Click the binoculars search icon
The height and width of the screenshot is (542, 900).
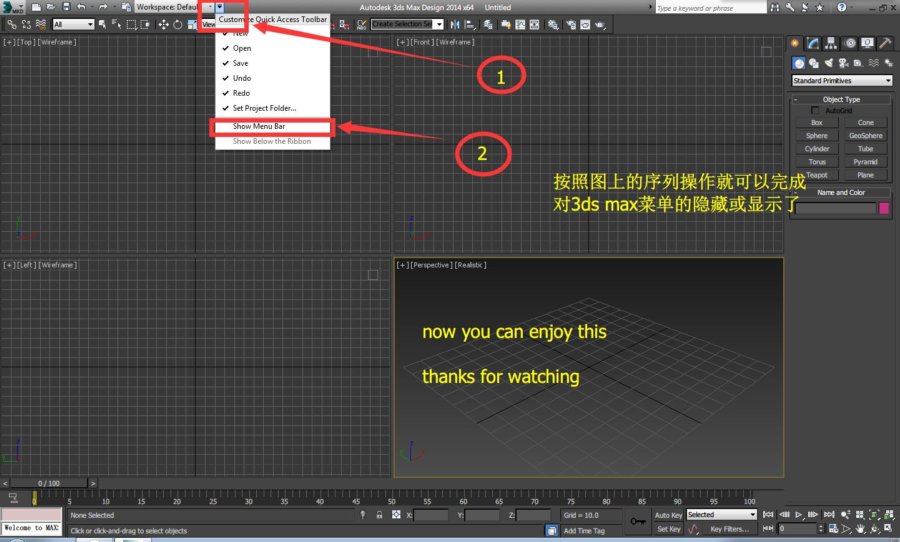[x=775, y=7]
